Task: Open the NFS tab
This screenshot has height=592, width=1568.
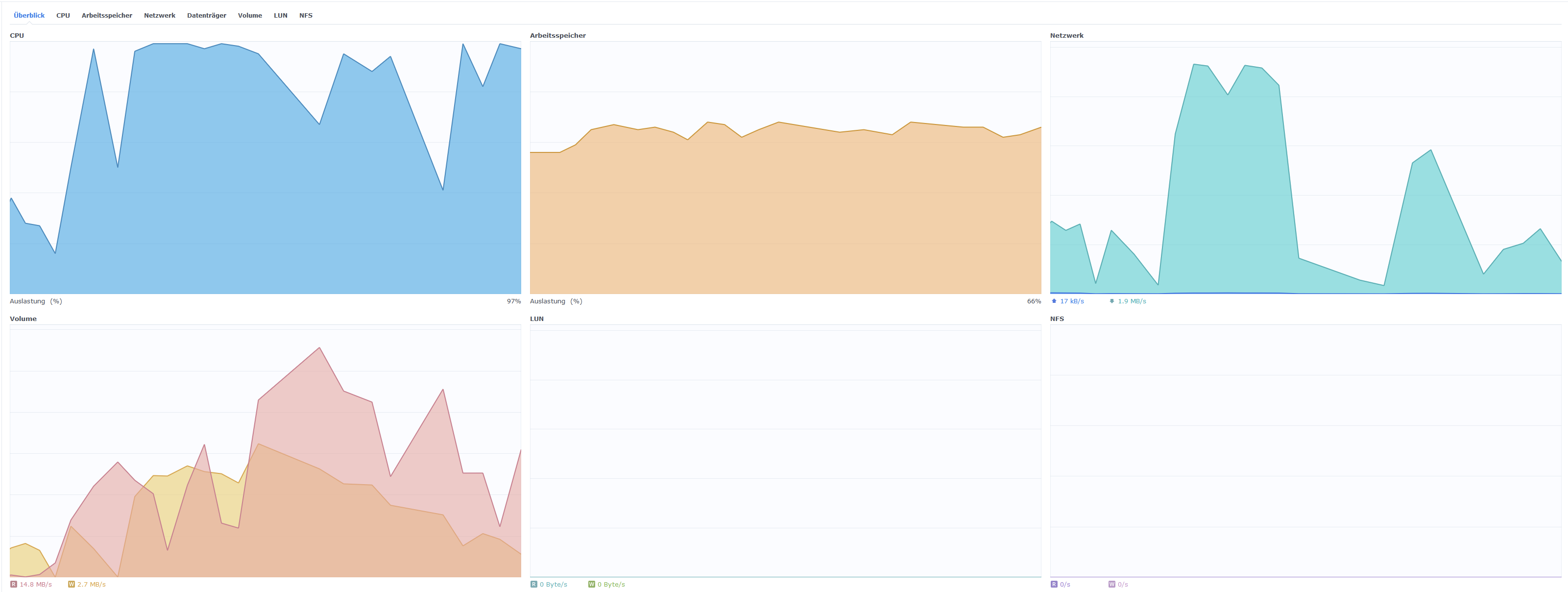Action: pos(306,15)
